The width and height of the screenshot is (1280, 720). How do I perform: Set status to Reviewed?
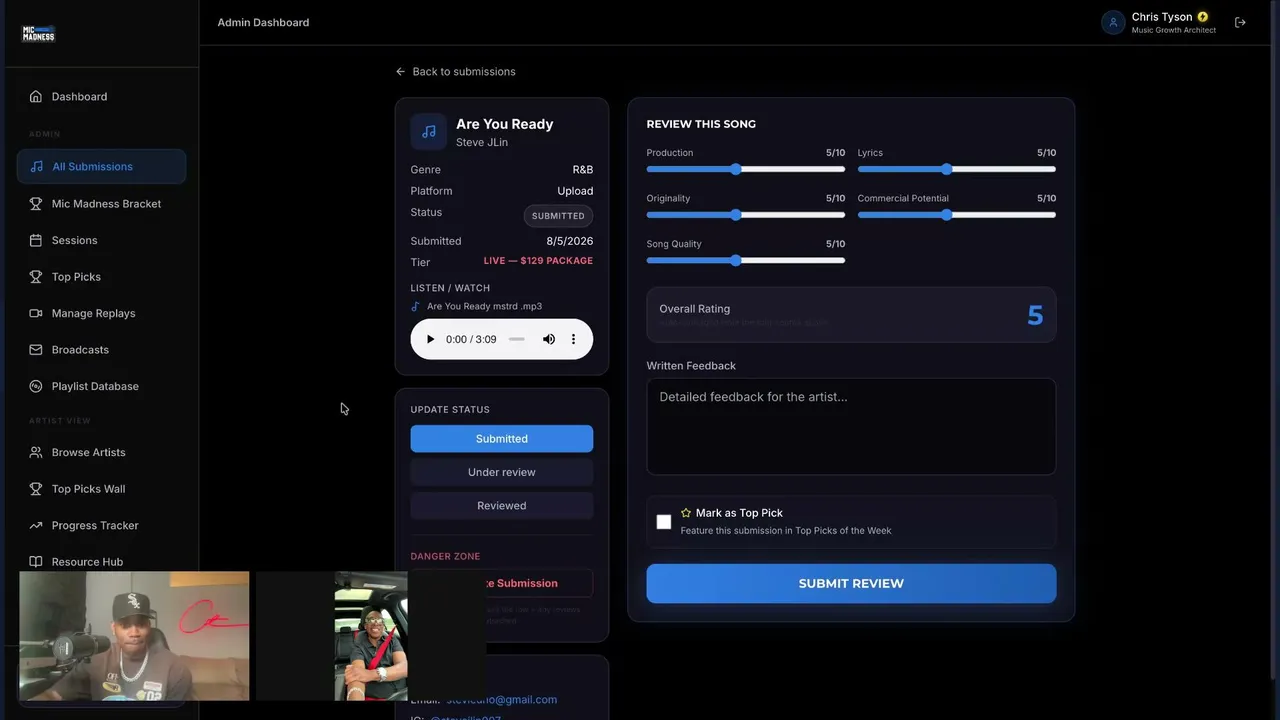(502, 506)
